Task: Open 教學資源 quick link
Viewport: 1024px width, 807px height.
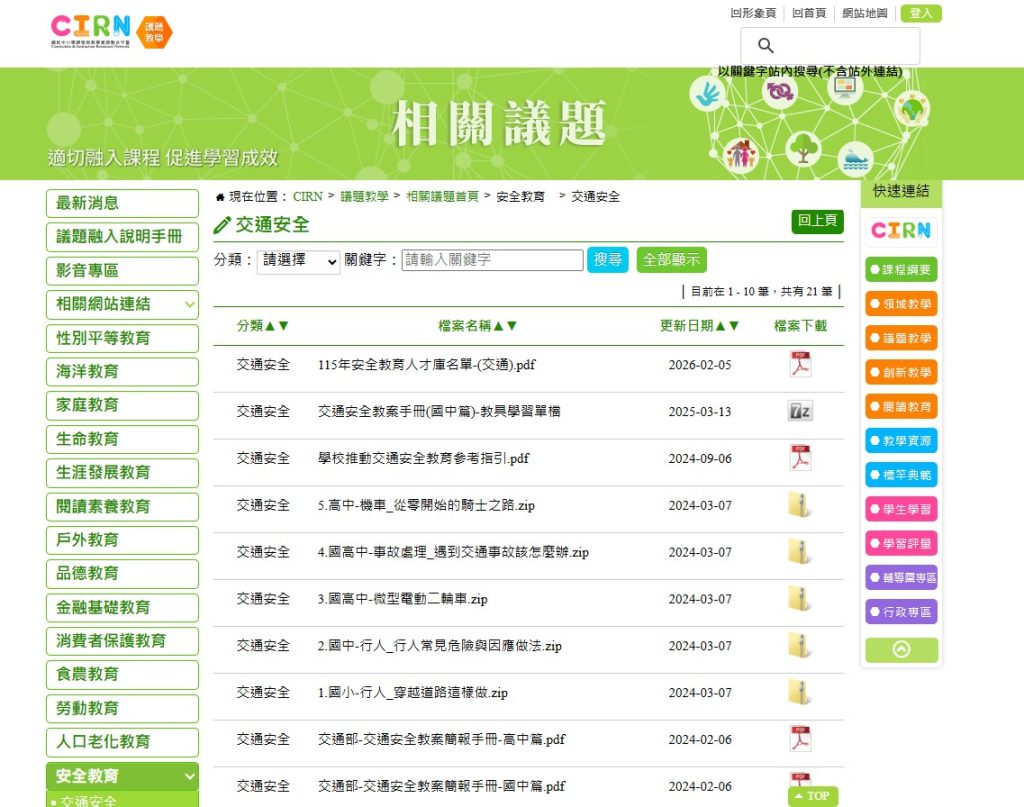Action: click(x=901, y=441)
